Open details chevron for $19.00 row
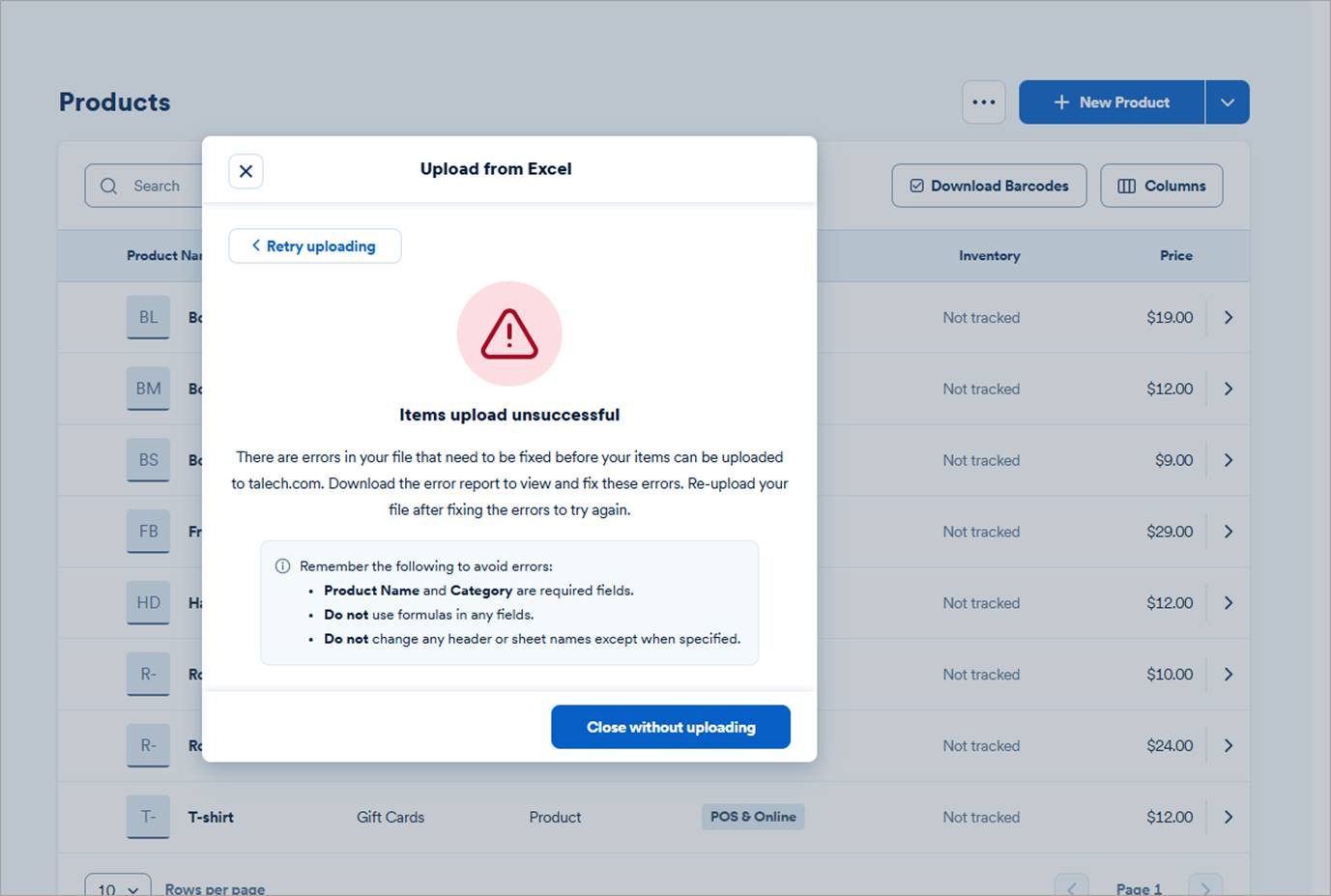 [x=1229, y=317]
